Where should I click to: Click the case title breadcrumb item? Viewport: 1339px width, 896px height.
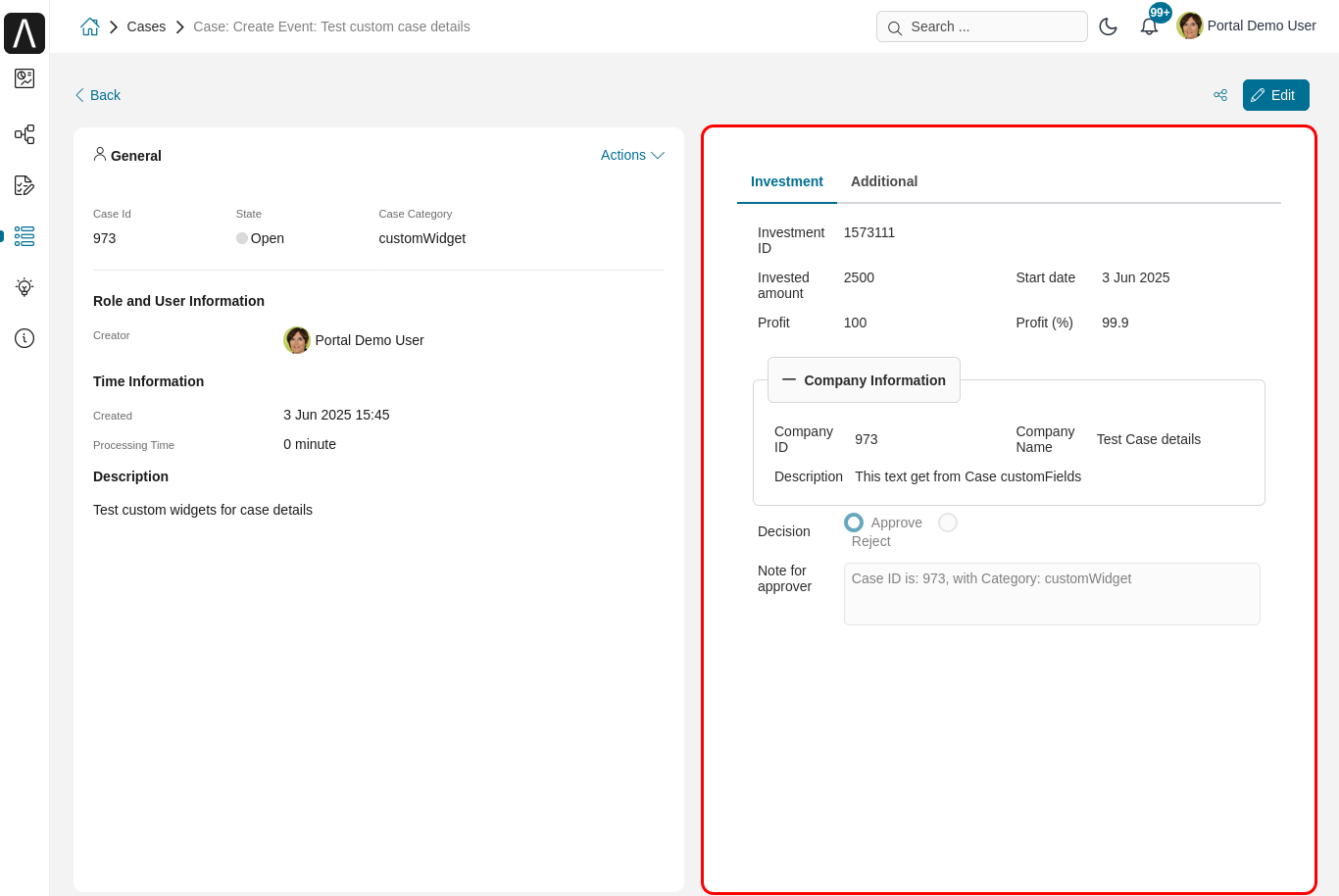331,26
